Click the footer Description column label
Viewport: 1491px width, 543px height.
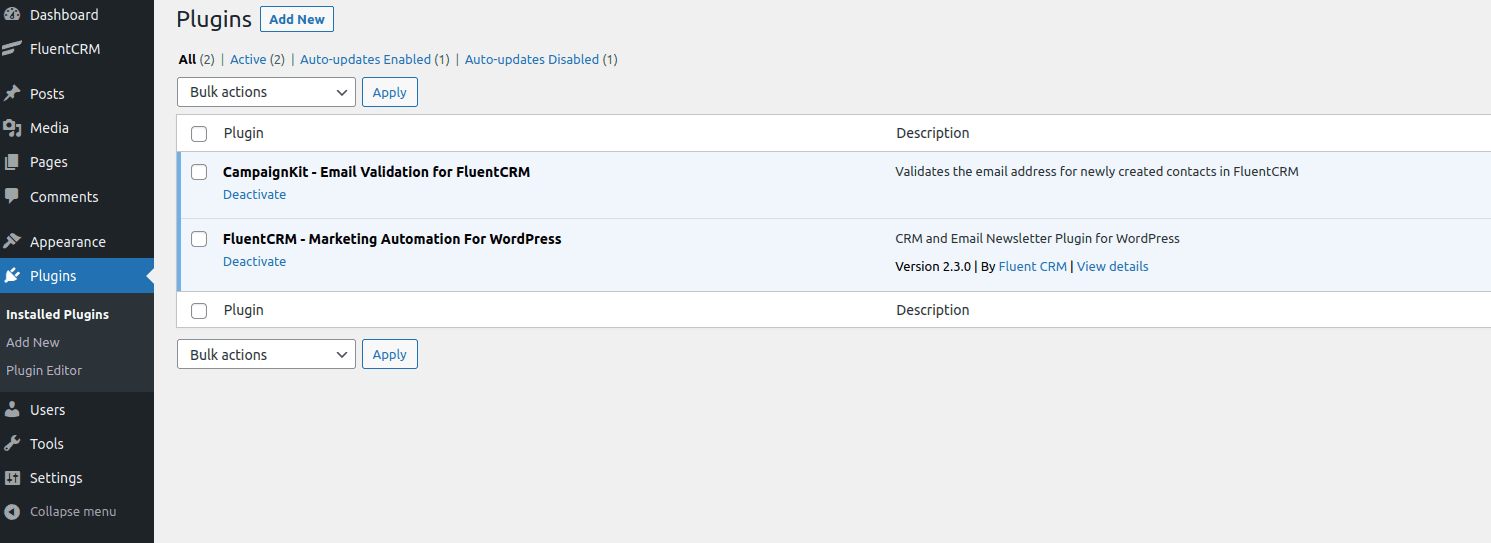tap(933, 310)
